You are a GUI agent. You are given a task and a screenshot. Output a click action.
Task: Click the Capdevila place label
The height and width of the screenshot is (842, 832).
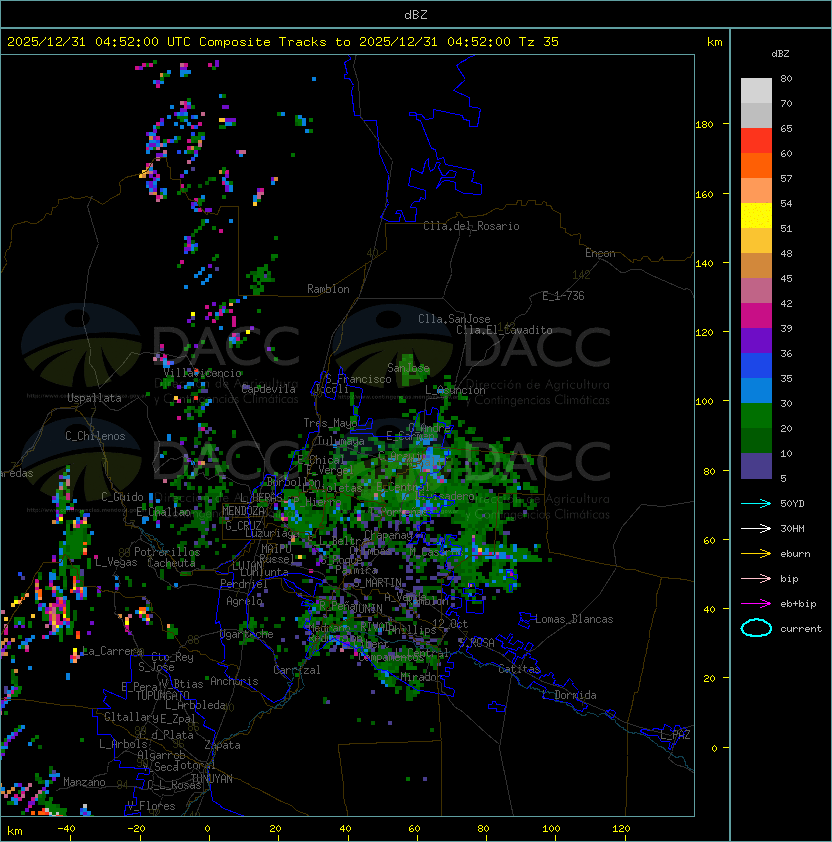[x=269, y=389]
